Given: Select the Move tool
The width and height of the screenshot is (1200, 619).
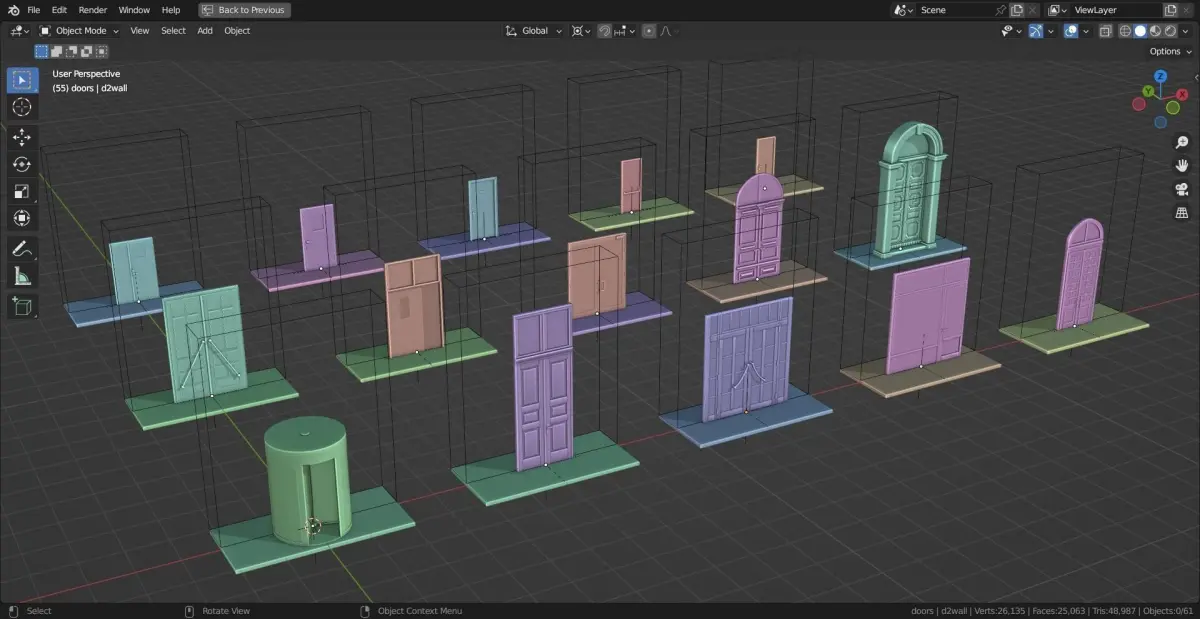Looking at the screenshot, I should pos(21,137).
